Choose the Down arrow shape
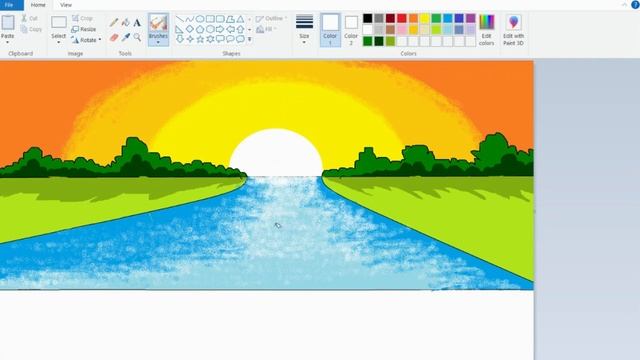Screen dimensions: 640x360 180,39
